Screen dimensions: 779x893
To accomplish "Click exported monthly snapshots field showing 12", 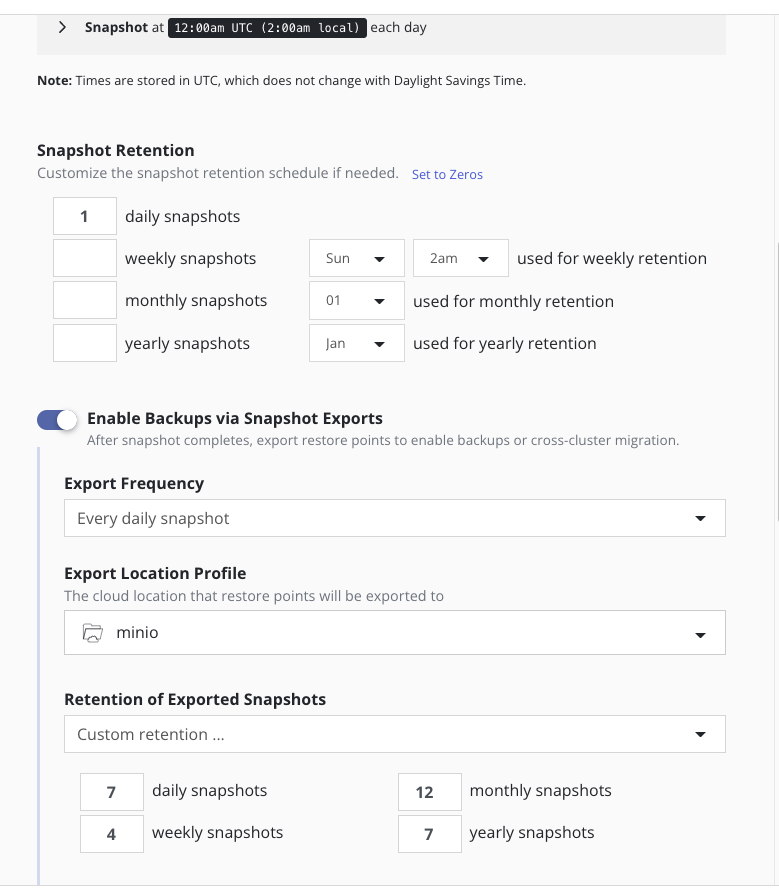I will coord(429,791).
